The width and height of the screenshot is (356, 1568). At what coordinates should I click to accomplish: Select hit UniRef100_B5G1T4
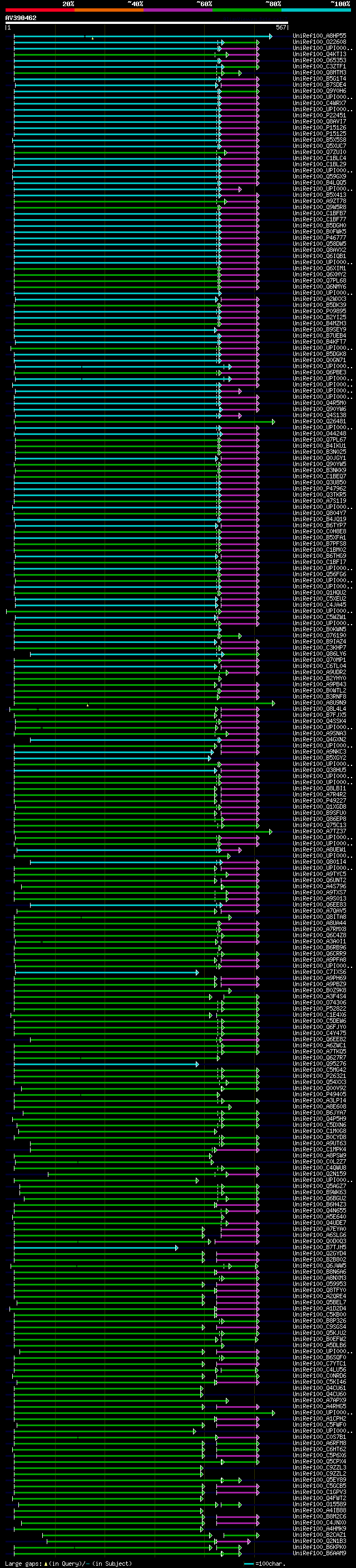pyautogui.click(x=319, y=78)
